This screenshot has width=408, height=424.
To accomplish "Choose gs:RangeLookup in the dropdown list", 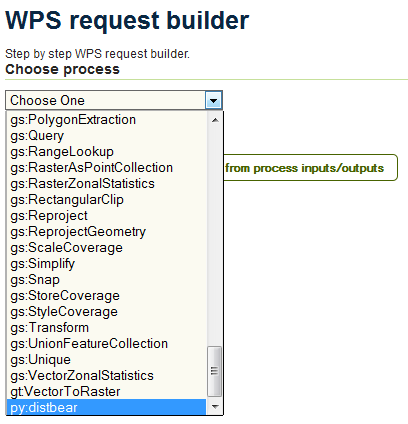I will tap(106, 152).
